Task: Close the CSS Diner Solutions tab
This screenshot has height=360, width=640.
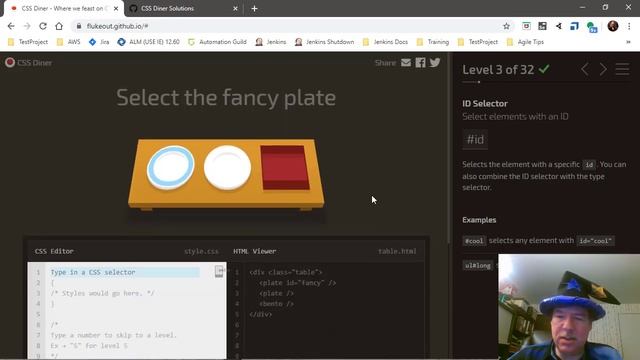Action: pos(235,9)
